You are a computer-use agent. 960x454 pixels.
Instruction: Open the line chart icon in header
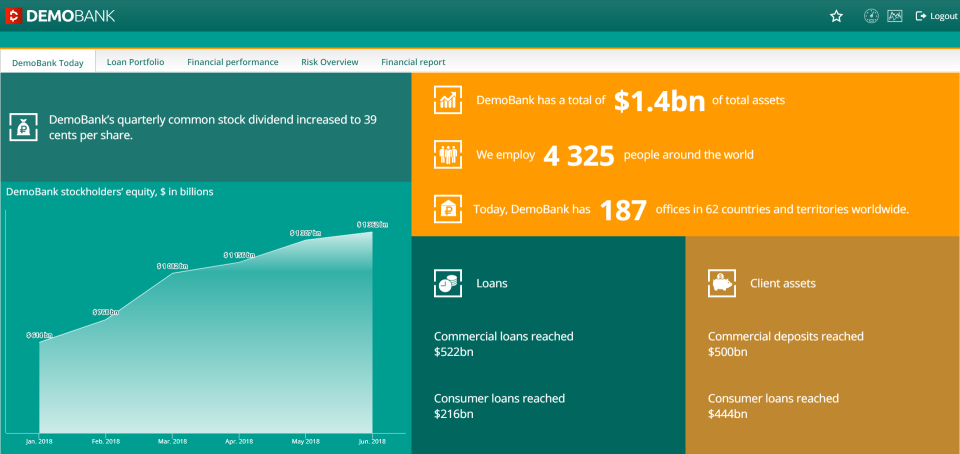coord(895,16)
